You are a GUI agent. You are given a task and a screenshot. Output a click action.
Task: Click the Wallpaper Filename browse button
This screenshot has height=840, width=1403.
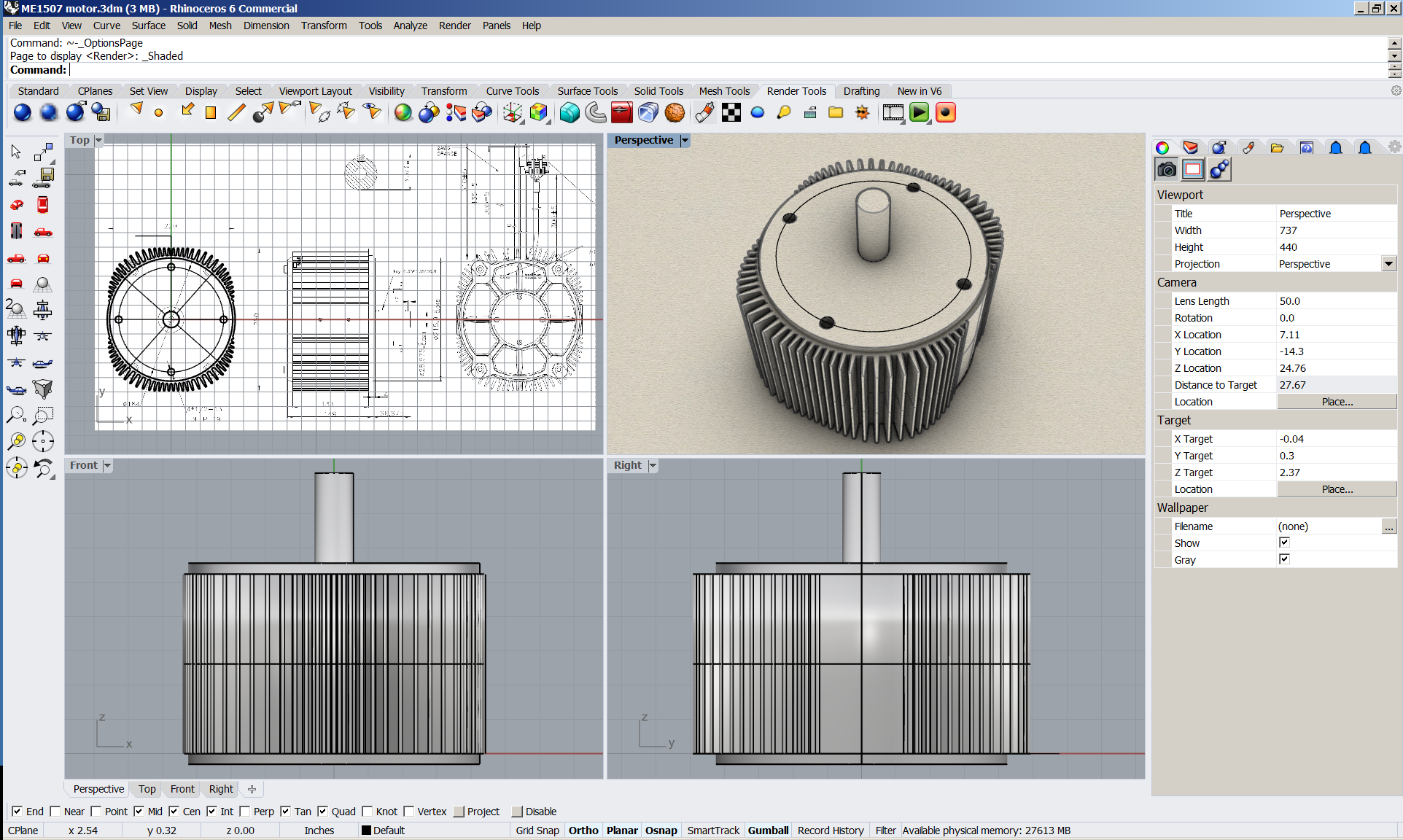(x=1389, y=526)
